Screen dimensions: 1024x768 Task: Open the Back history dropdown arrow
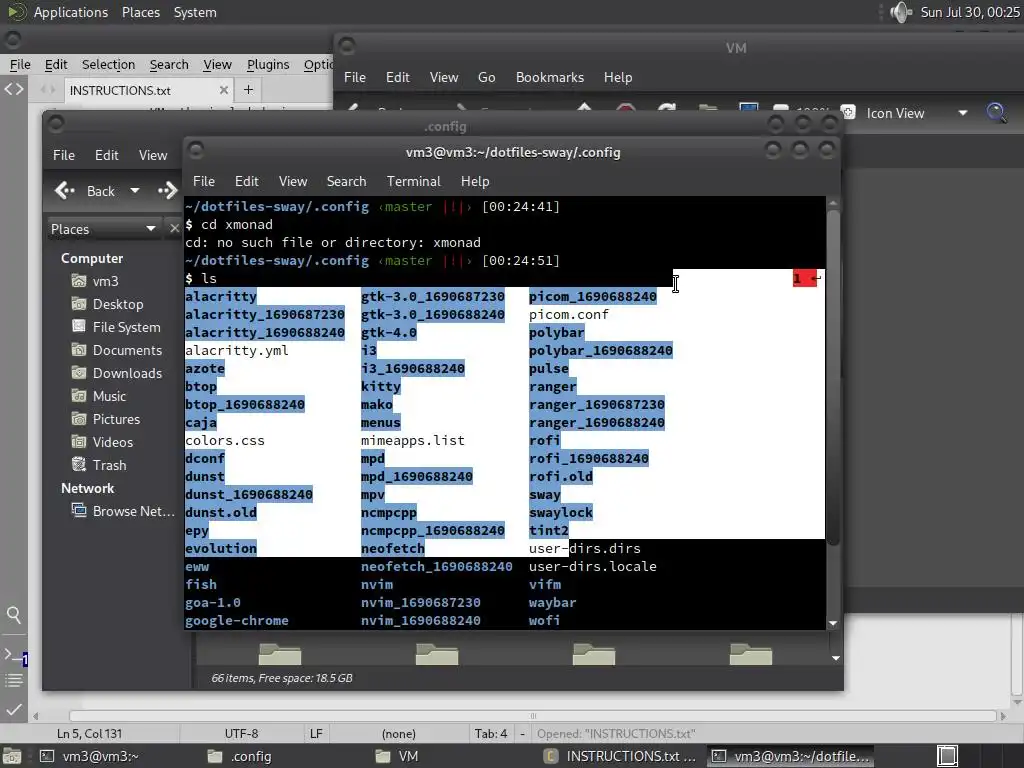pos(135,191)
